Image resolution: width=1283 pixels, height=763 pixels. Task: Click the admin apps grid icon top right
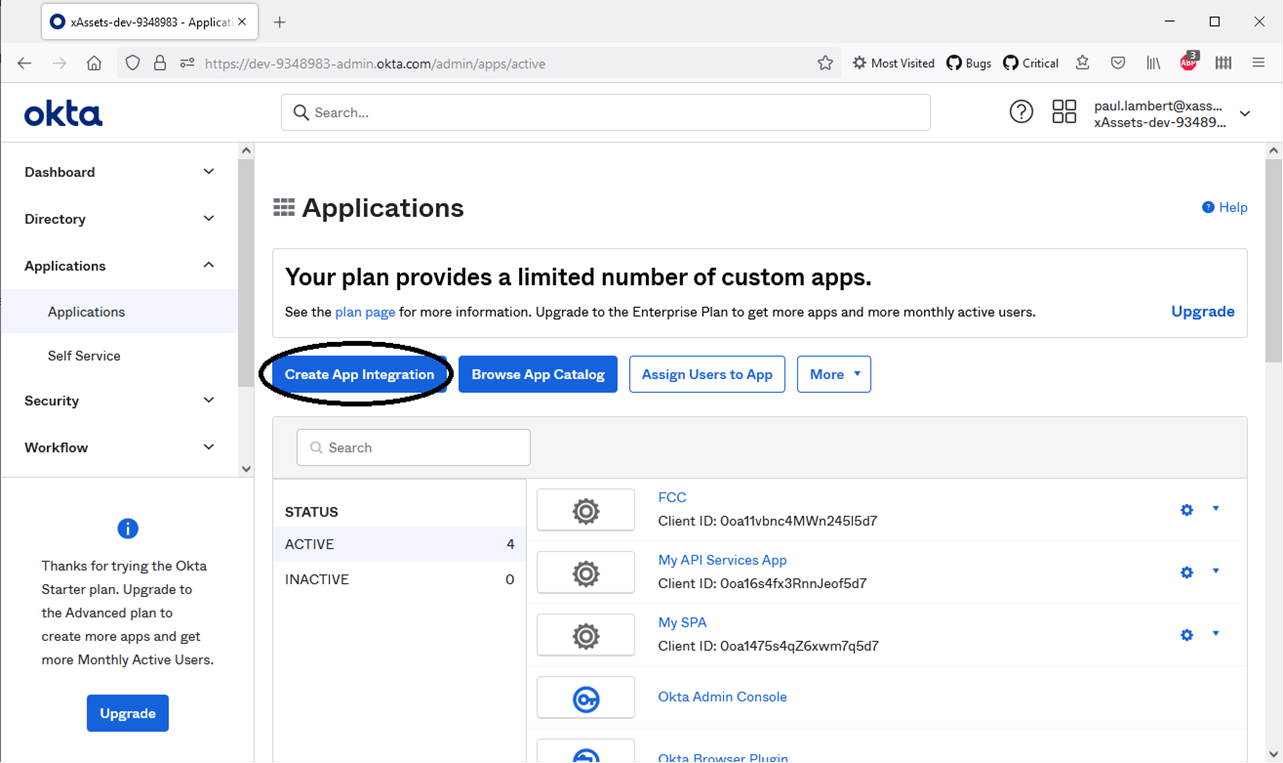coord(1063,111)
